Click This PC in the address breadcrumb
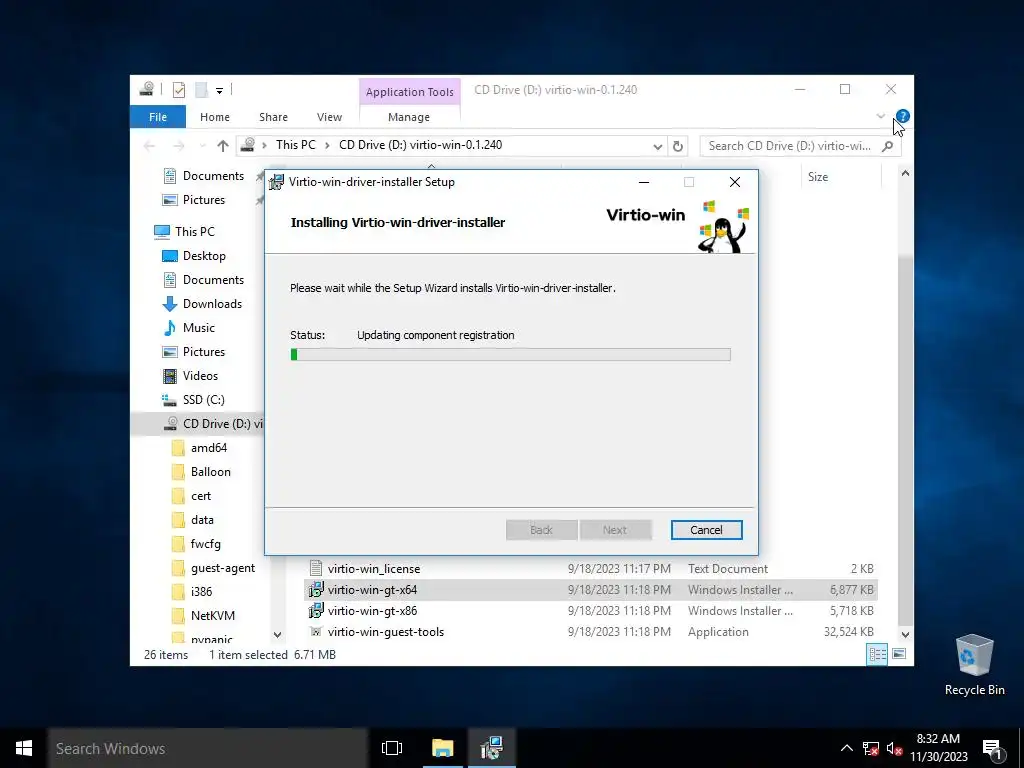This screenshot has height=768, width=1024. 295,145
